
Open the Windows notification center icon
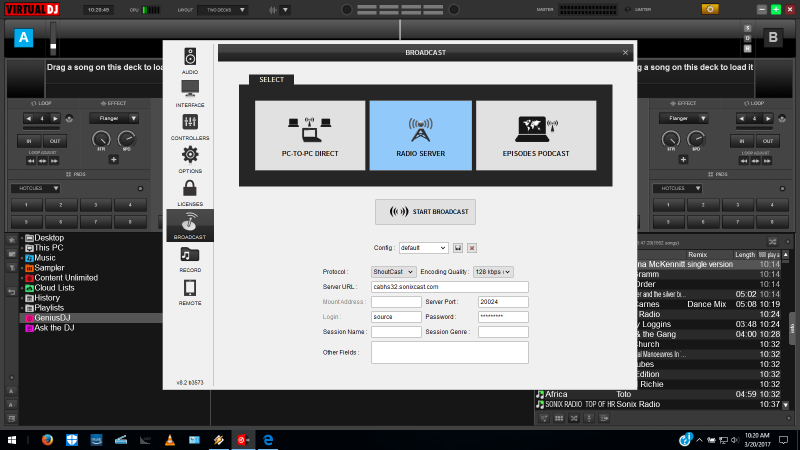click(x=784, y=440)
